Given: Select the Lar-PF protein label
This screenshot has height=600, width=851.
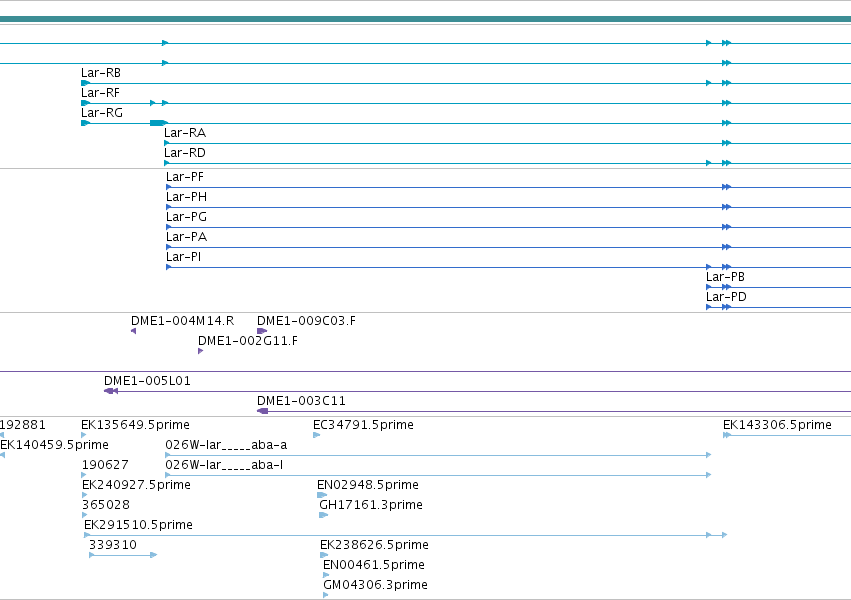Looking at the screenshot, I should (185, 177).
